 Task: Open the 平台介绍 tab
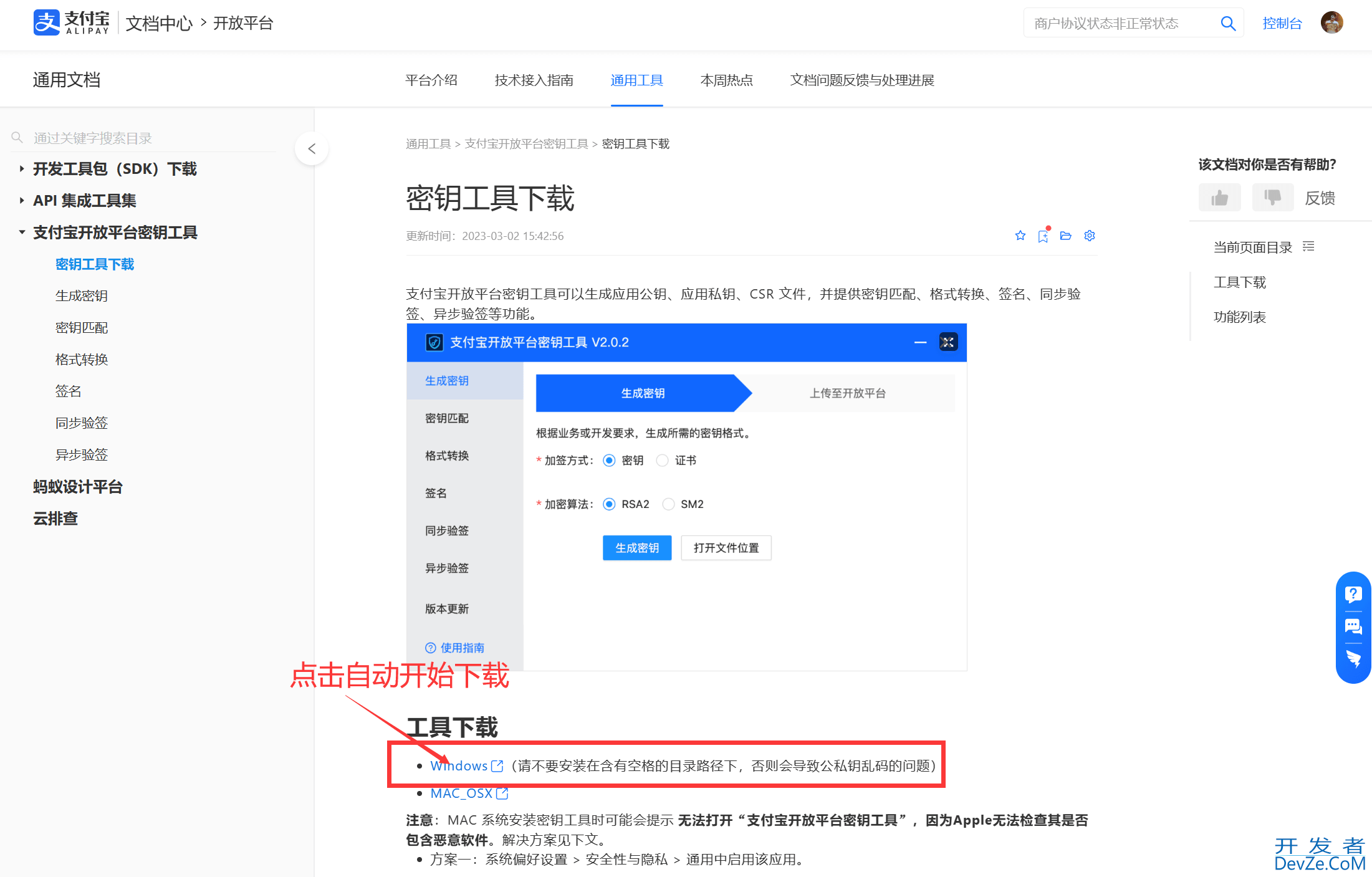pyautogui.click(x=431, y=80)
